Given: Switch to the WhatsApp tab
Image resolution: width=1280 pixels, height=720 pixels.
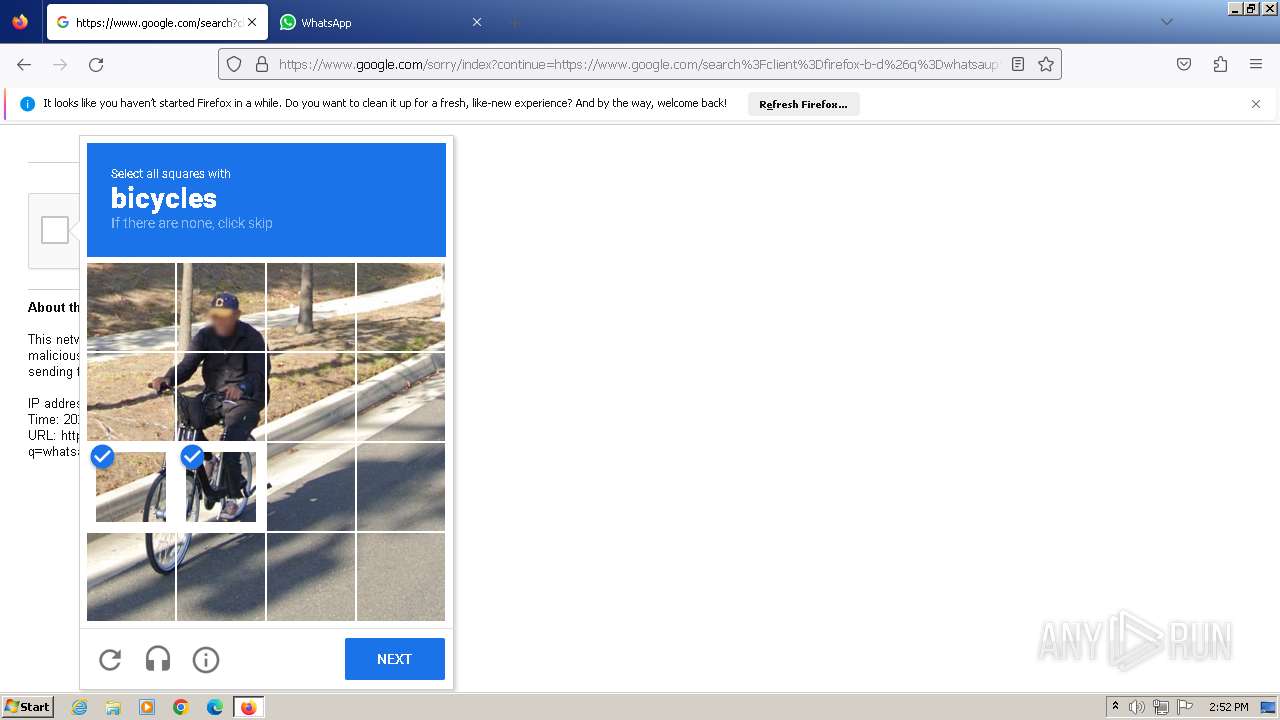Looking at the screenshot, I should coord(380,22).
